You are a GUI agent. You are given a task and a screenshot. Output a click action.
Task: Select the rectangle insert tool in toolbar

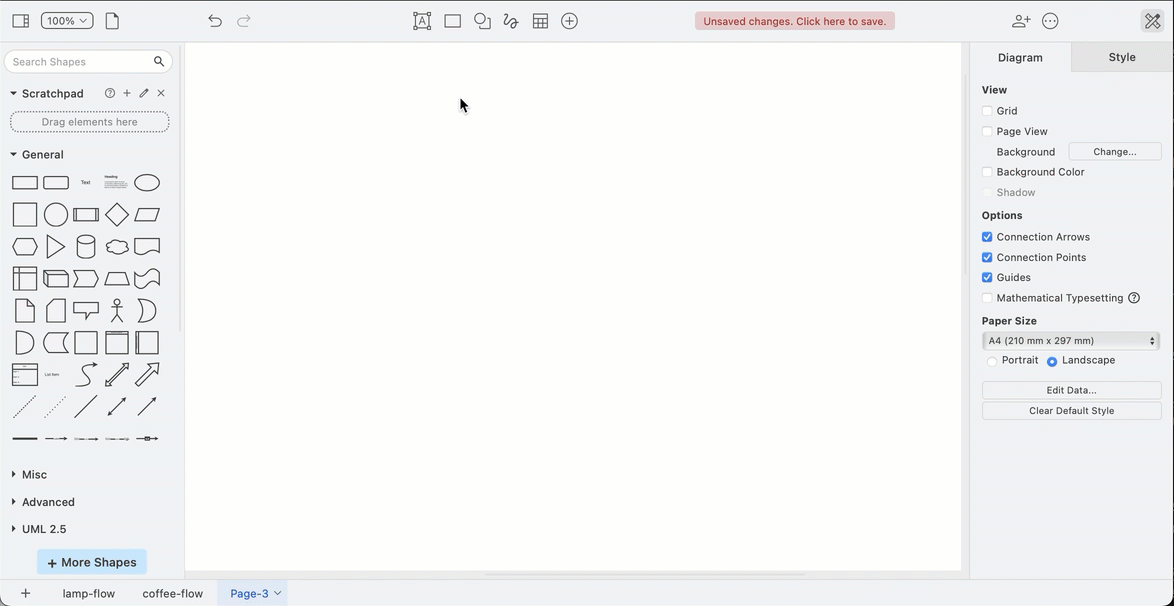pos(451,20)
